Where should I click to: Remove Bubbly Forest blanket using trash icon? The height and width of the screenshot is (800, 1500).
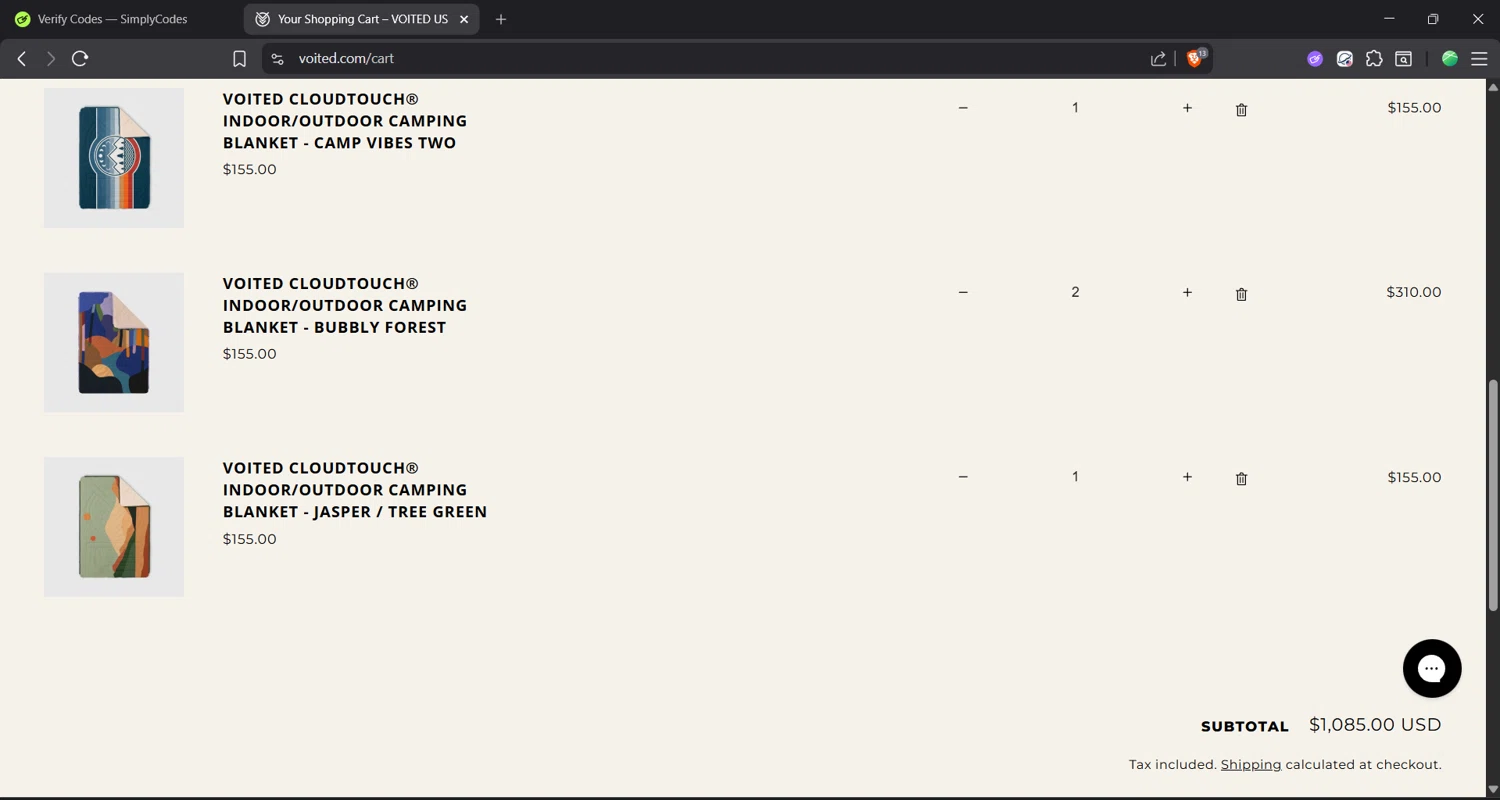pyautogui.click(x=1241, y=294)
